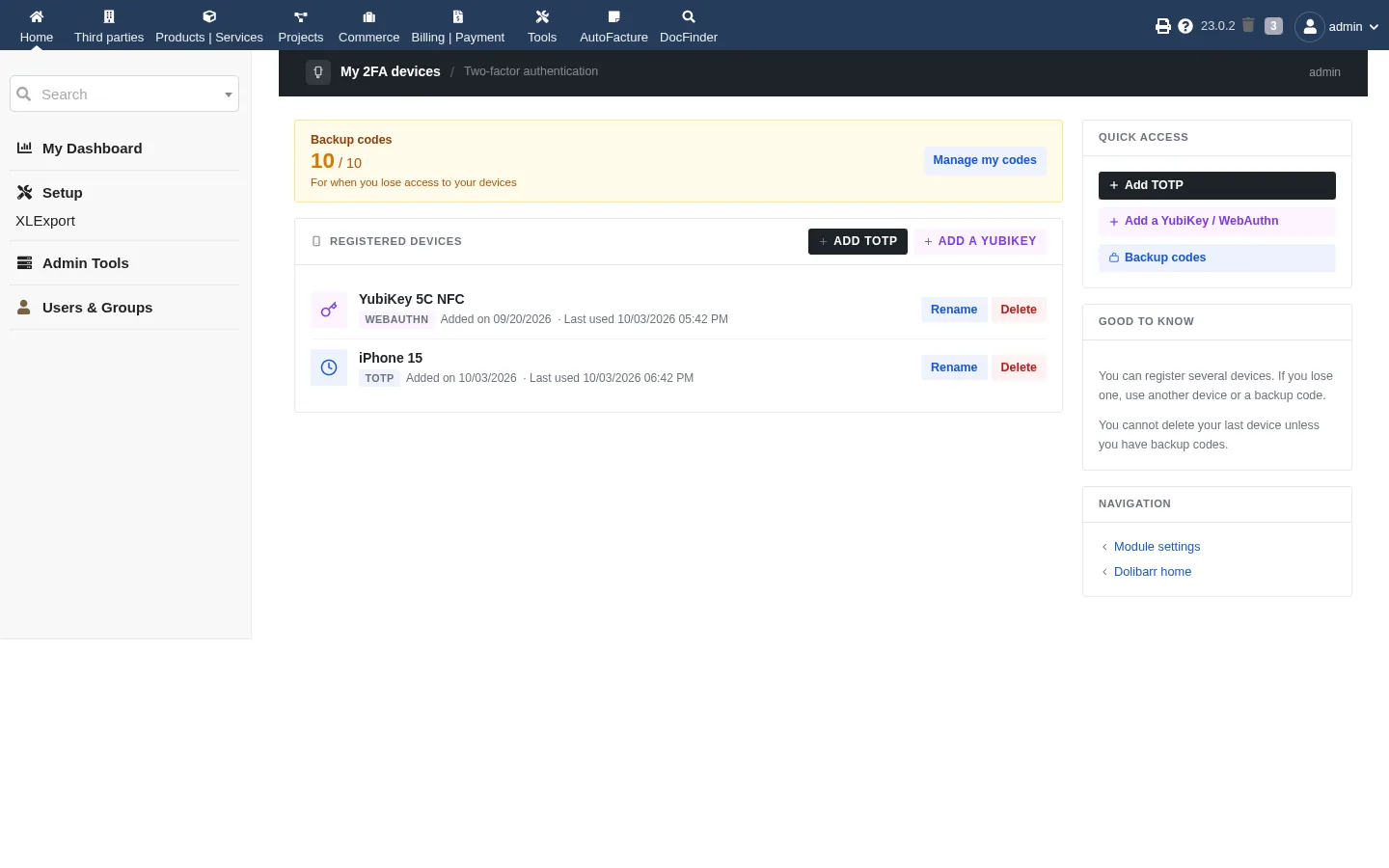Open Products | Services cube icon
Image resolution: width=1389 pixels, height=868 pixels.
[209, 16]
